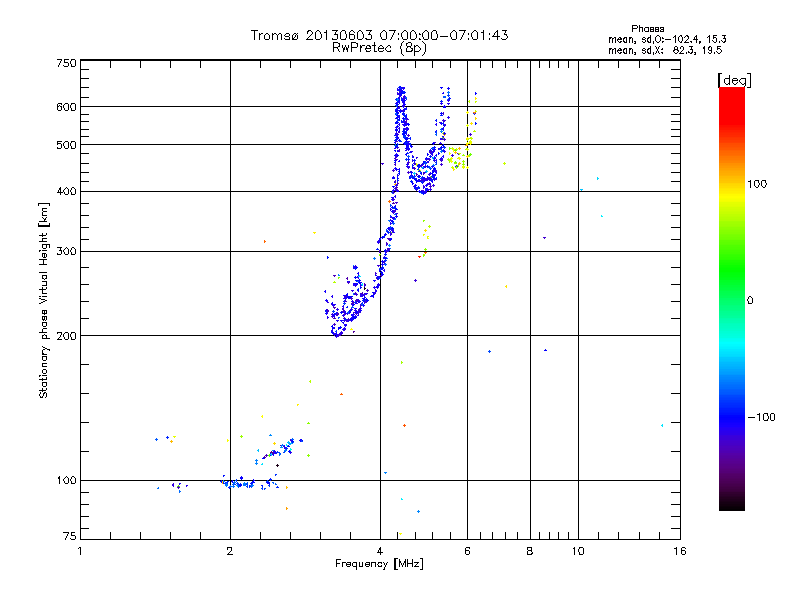The width and height of the screenshot is (800, 600).
Task: Click the 'Phases' legend heading
Action: click(647, 29)
